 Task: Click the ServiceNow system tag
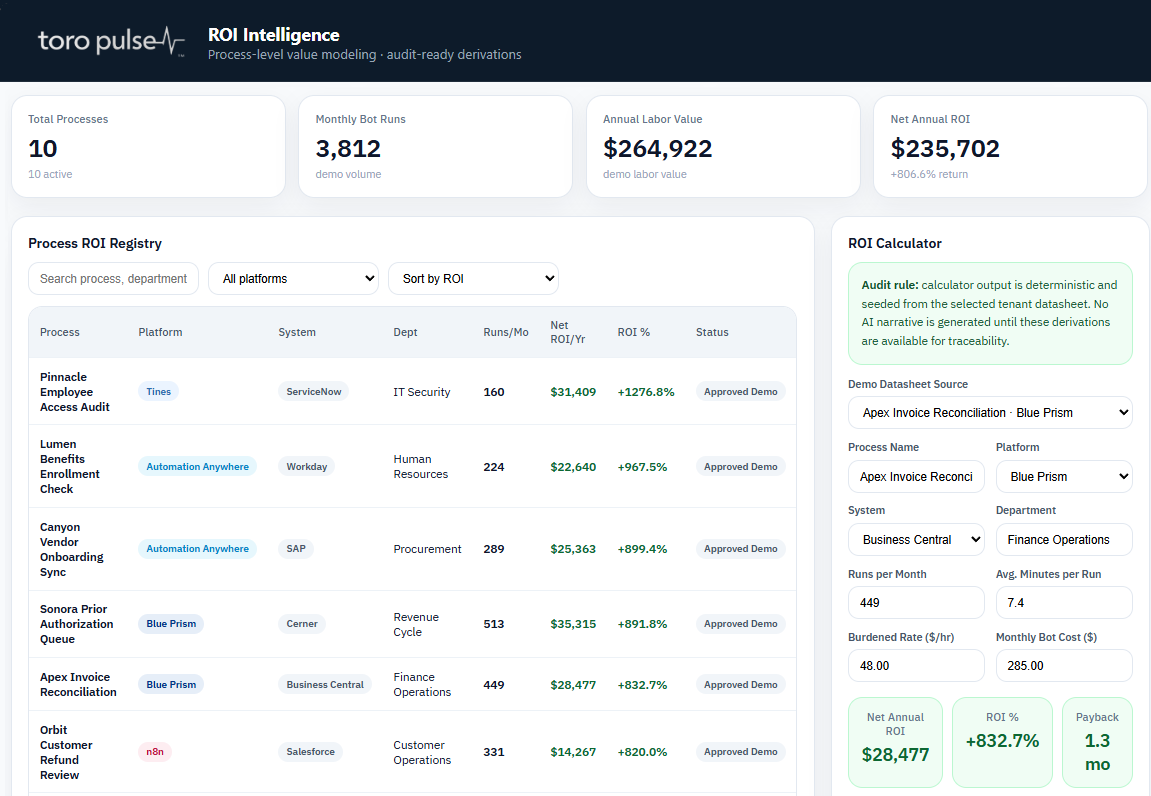[x=313, y=391]
